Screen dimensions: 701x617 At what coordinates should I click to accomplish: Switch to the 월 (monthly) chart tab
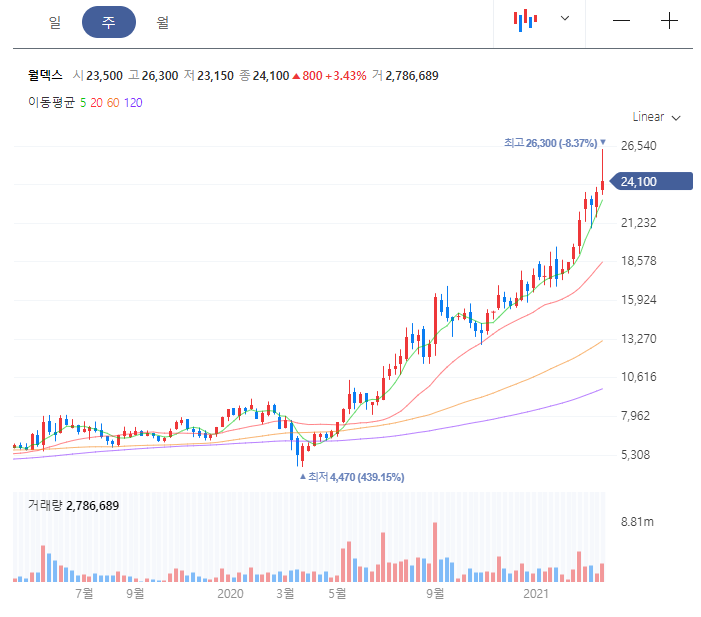[x=163, y=22]
